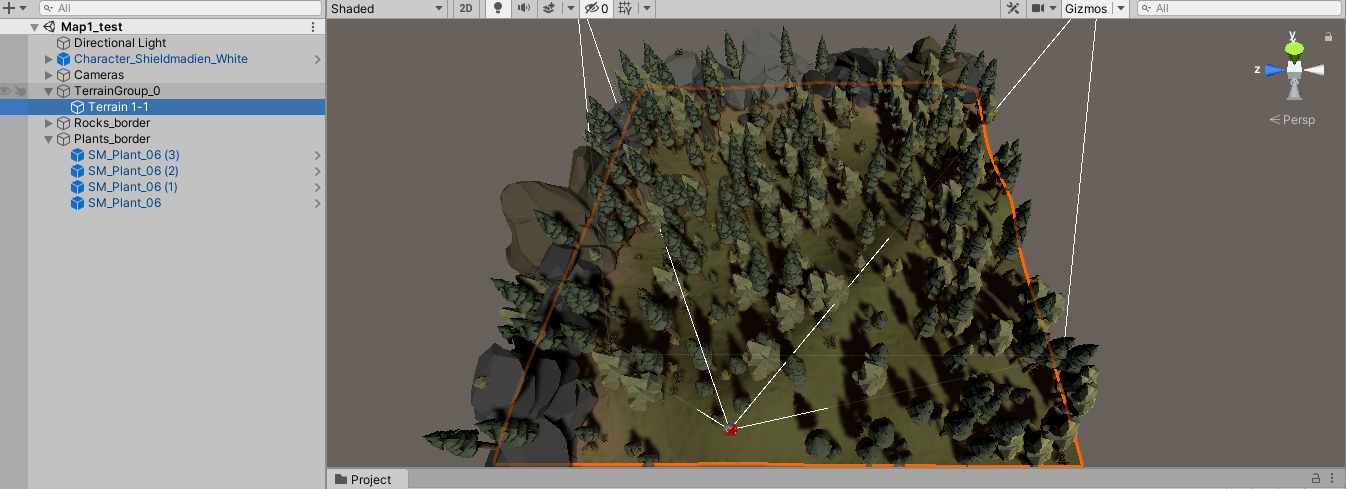Select the Map1_test scene row
This screenshot has width=1346, height=489.
[162, 27]
